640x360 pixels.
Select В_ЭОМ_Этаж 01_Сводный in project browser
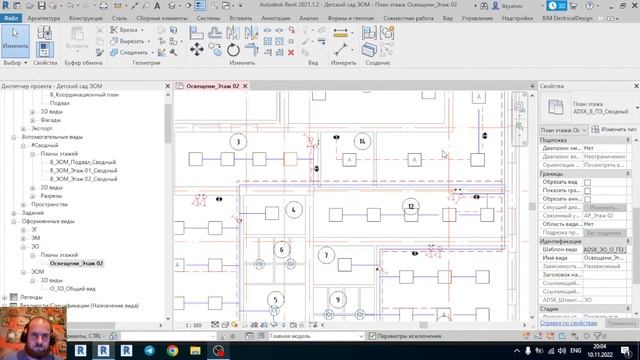(83, 171)
